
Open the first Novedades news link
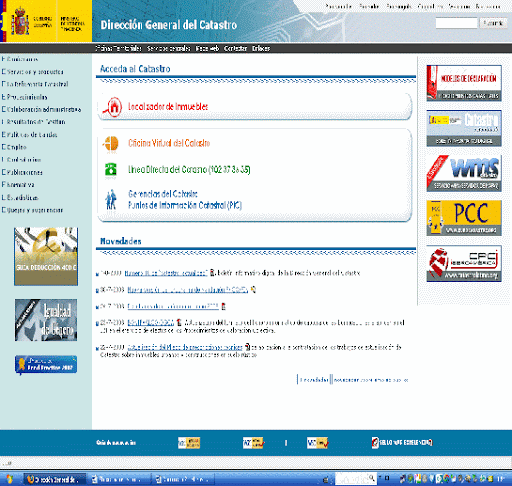pyautogui.click(x=166, y=273)
